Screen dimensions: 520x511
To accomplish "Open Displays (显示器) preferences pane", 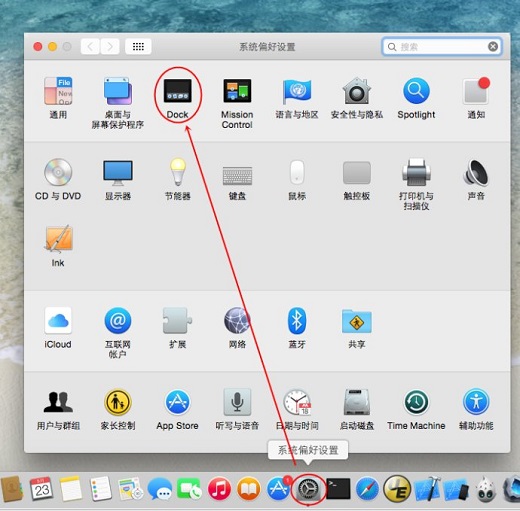I will coord(118,179).
